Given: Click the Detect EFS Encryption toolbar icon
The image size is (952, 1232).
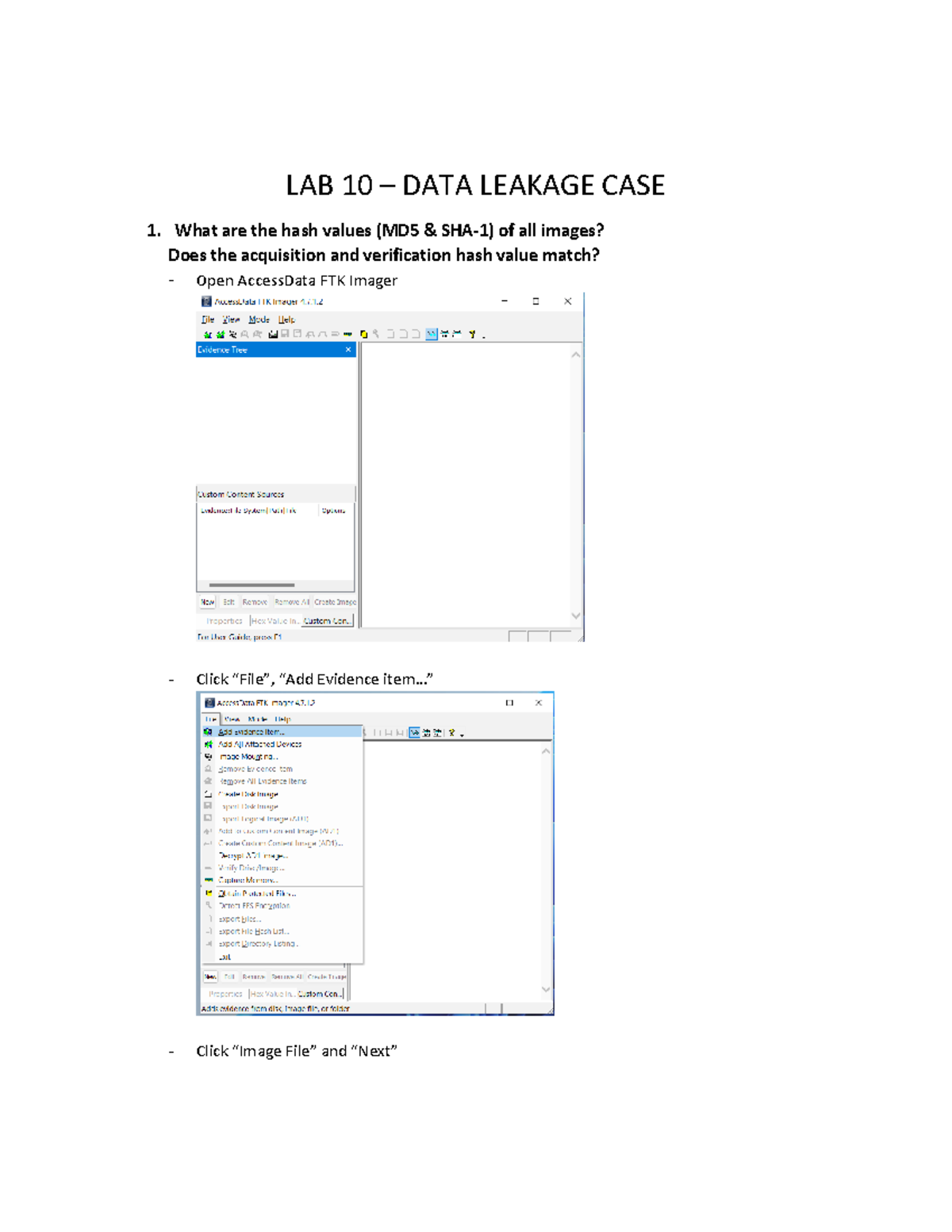Looking at the screenshot, I should click(x=374, y=332).
